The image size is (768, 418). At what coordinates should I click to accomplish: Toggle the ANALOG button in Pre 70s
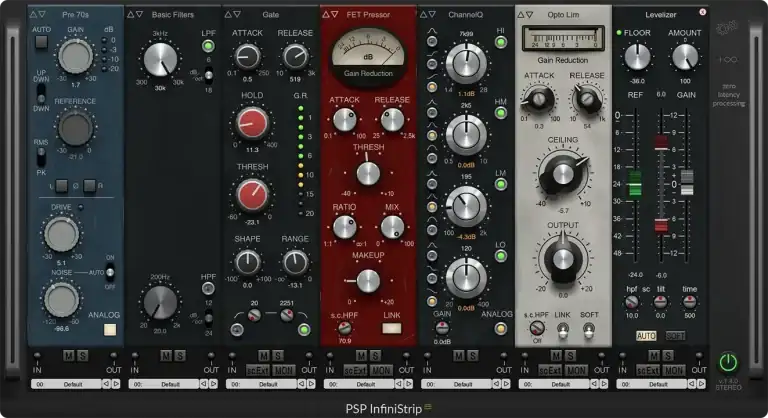tap(110, 330)
